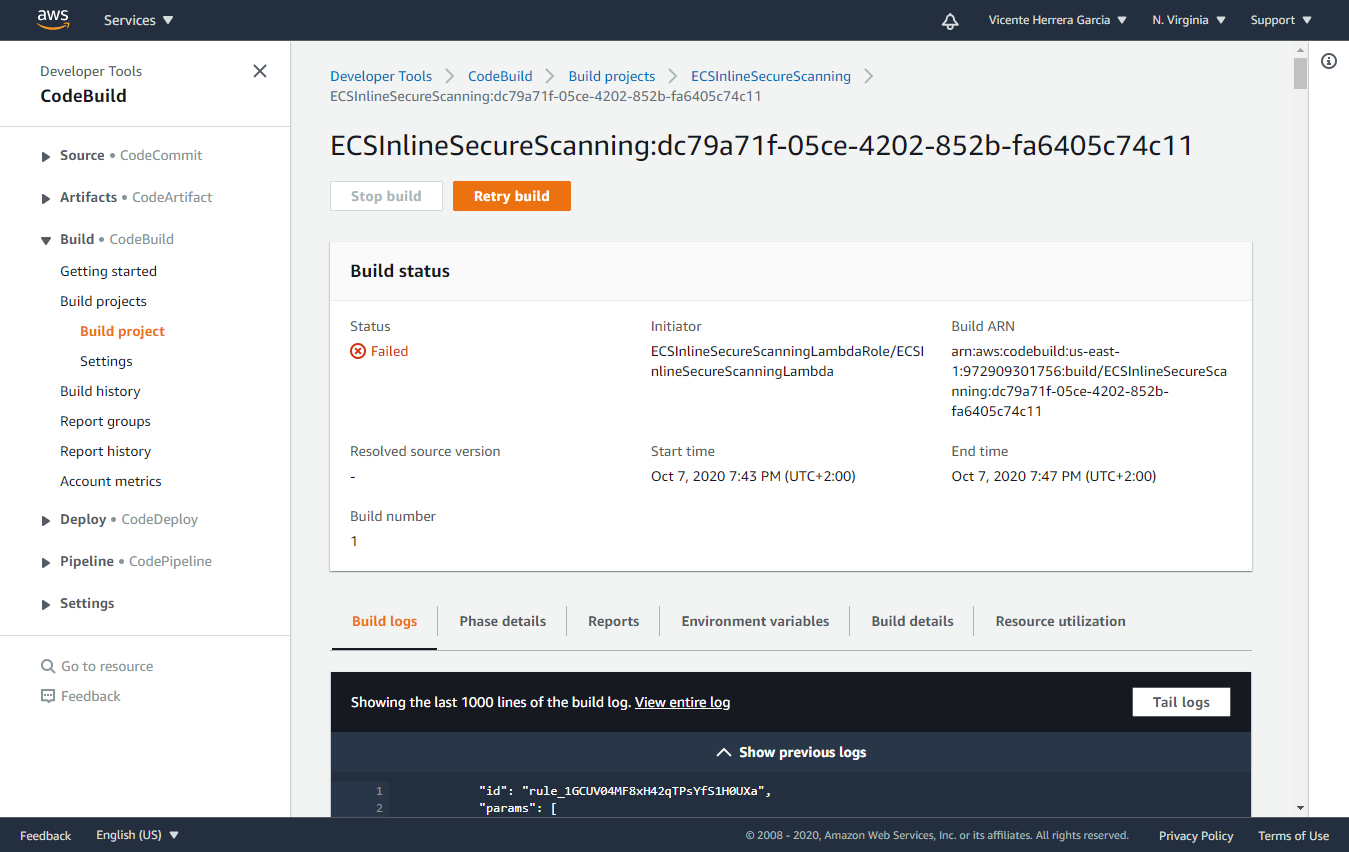The width and height of the screenshot is (1349, 852).
Task: Open Getting started in sidebar
Action: point(108,271)
